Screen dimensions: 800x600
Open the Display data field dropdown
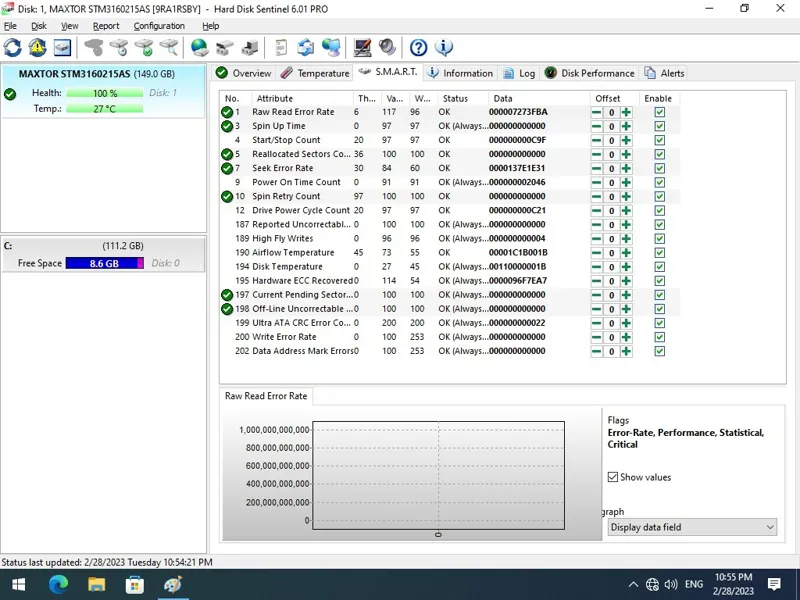[692, 527]
